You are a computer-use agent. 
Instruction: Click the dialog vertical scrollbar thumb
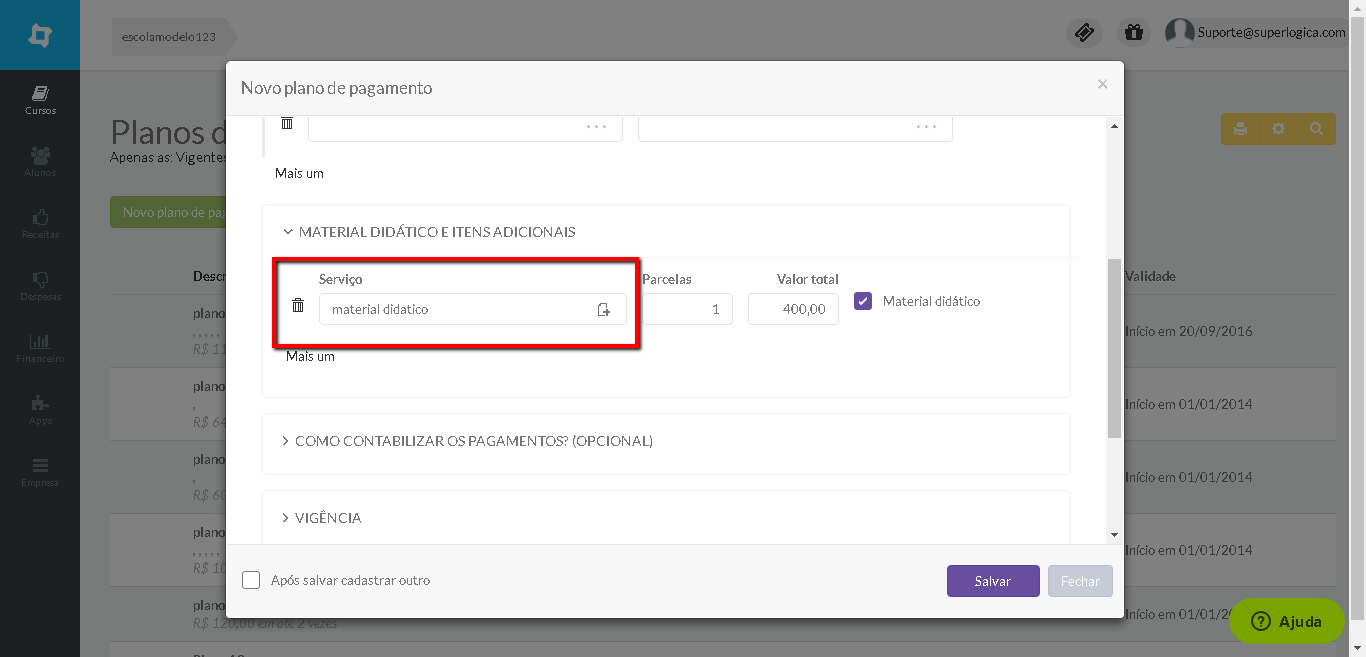click(1115, 348)
